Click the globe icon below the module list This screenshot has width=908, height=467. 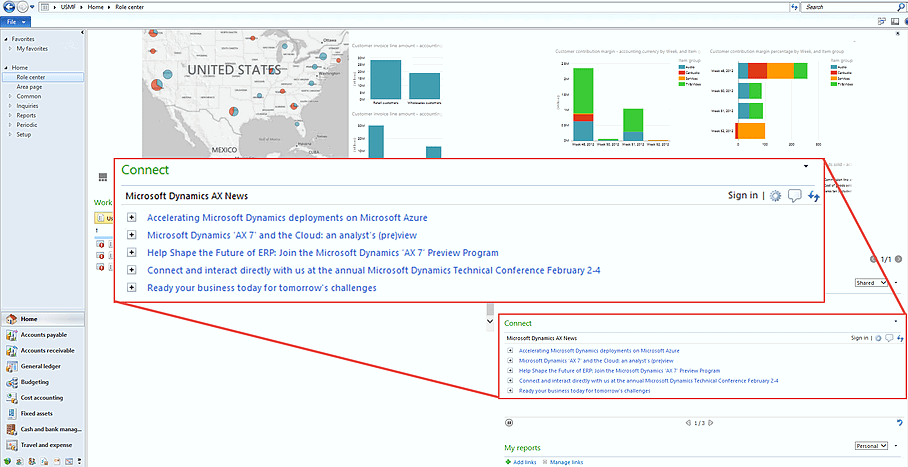[7, 461]
